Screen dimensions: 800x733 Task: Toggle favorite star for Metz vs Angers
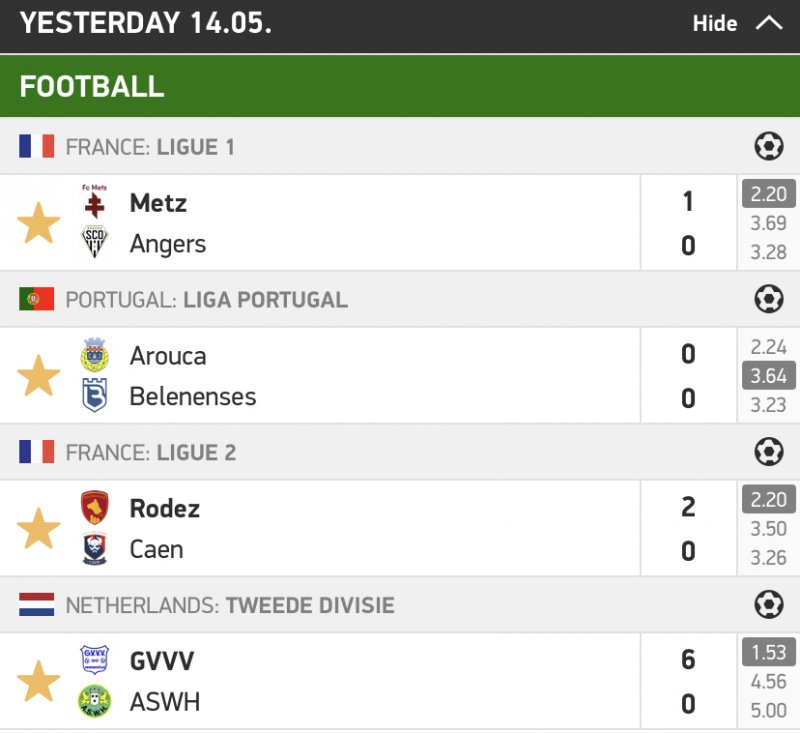39,223
